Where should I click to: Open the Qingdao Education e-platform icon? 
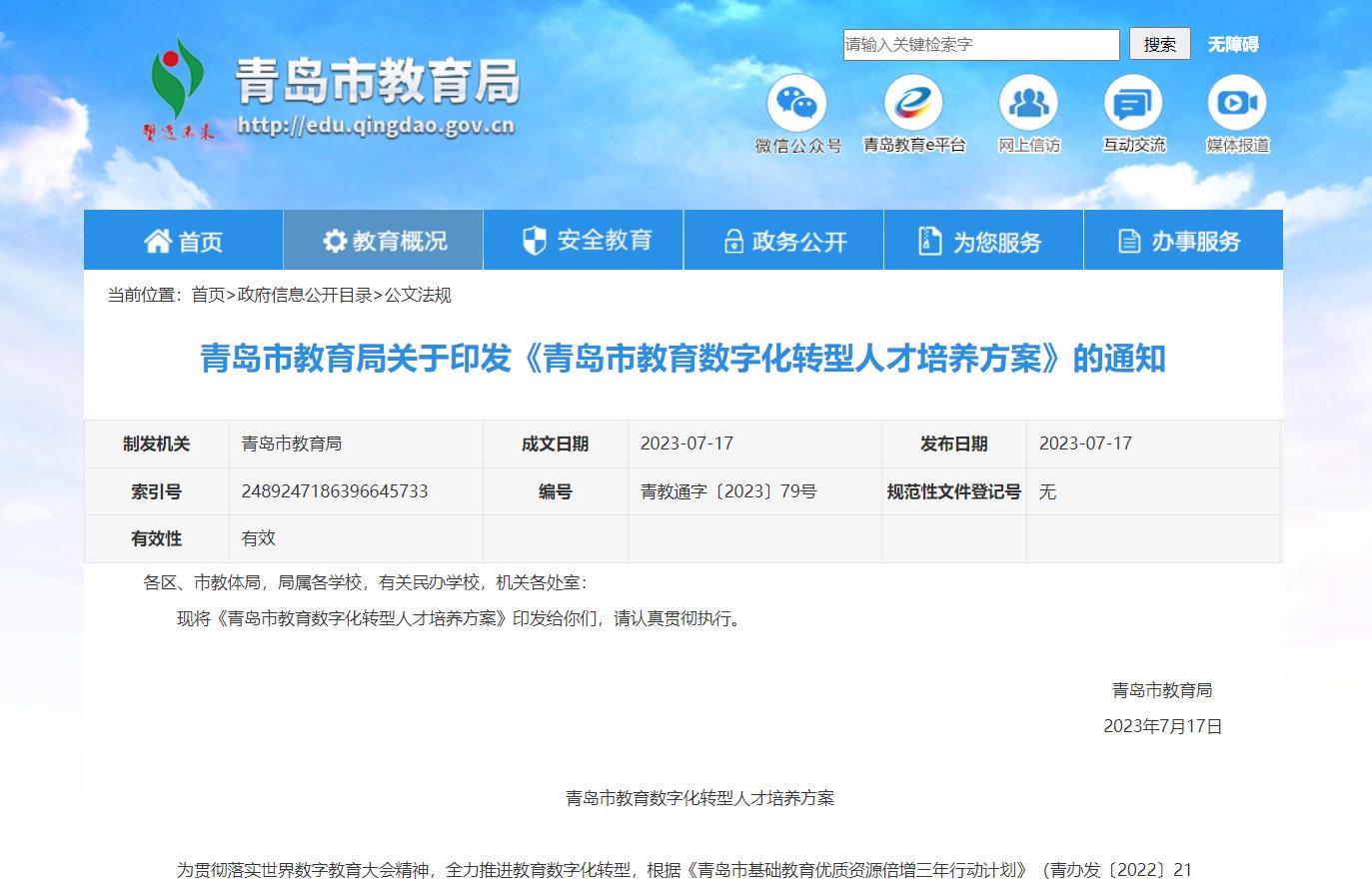point(913,103)
